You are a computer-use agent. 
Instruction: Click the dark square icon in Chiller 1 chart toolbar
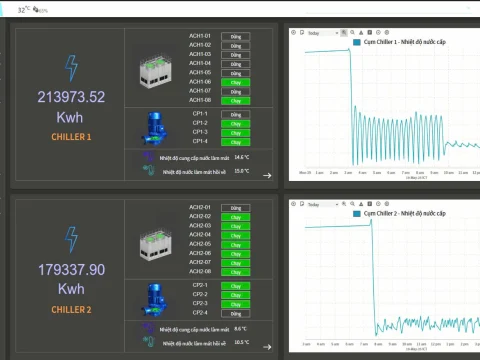pyautogui.click(x=370, y=32)
